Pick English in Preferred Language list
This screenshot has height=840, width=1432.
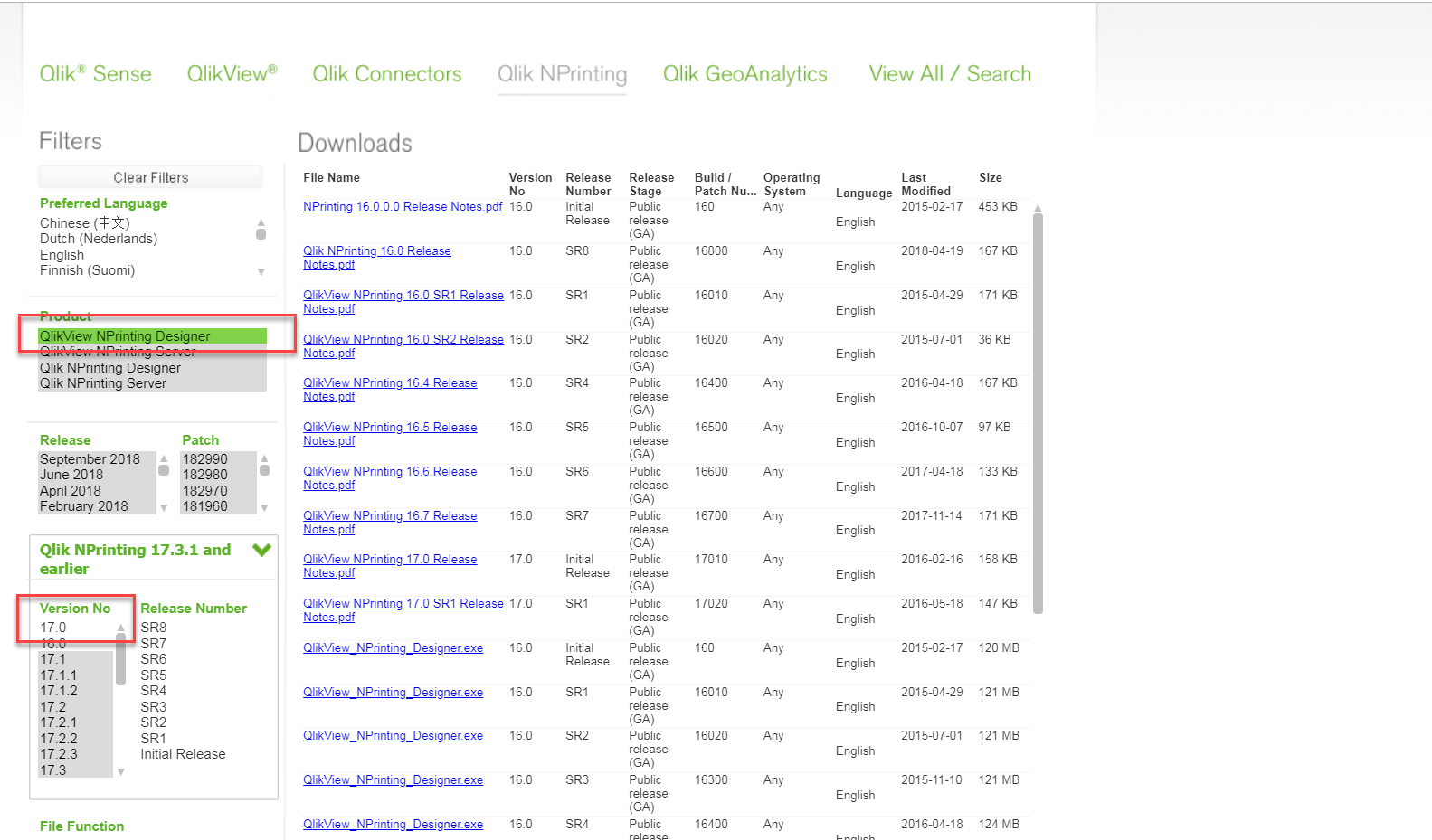click(62, 255)
